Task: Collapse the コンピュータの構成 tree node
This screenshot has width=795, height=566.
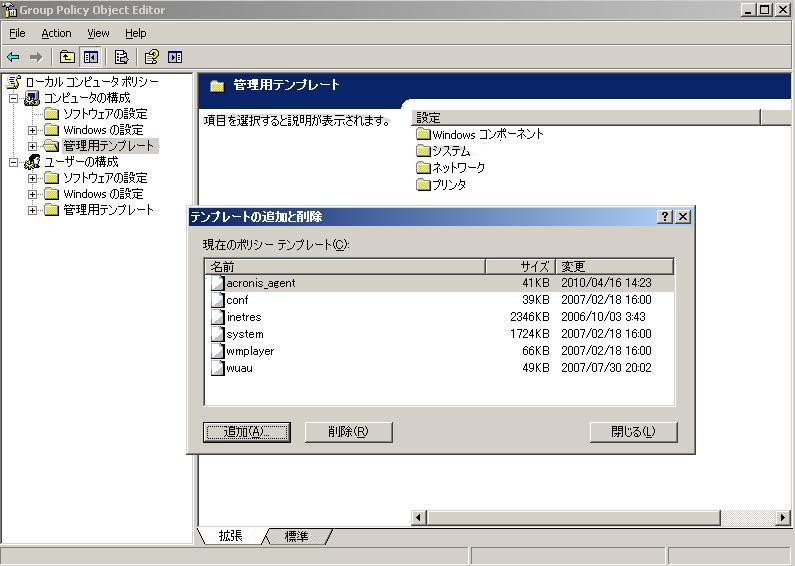Action: coord(14,98)
